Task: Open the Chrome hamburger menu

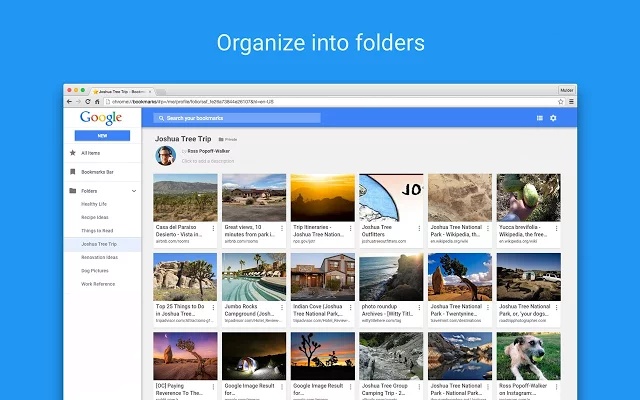Action: pos(571,102)
